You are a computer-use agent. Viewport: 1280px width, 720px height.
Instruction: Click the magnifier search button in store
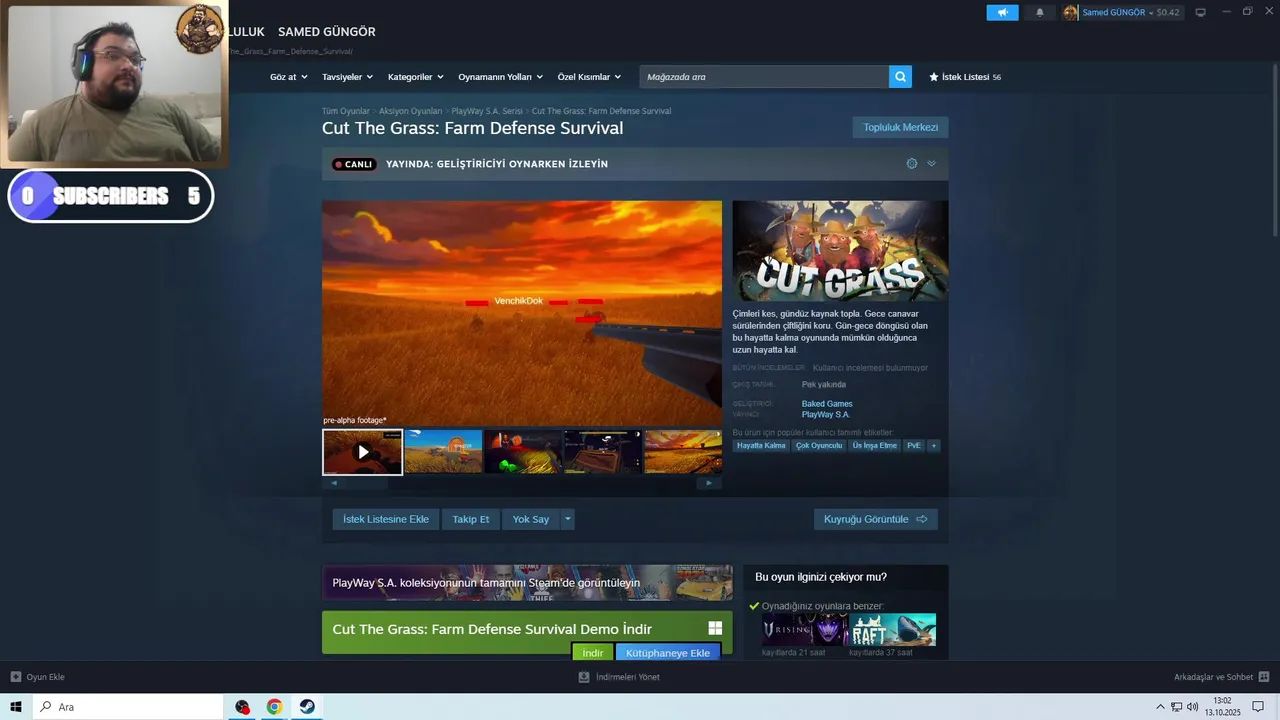coord(900,76)
